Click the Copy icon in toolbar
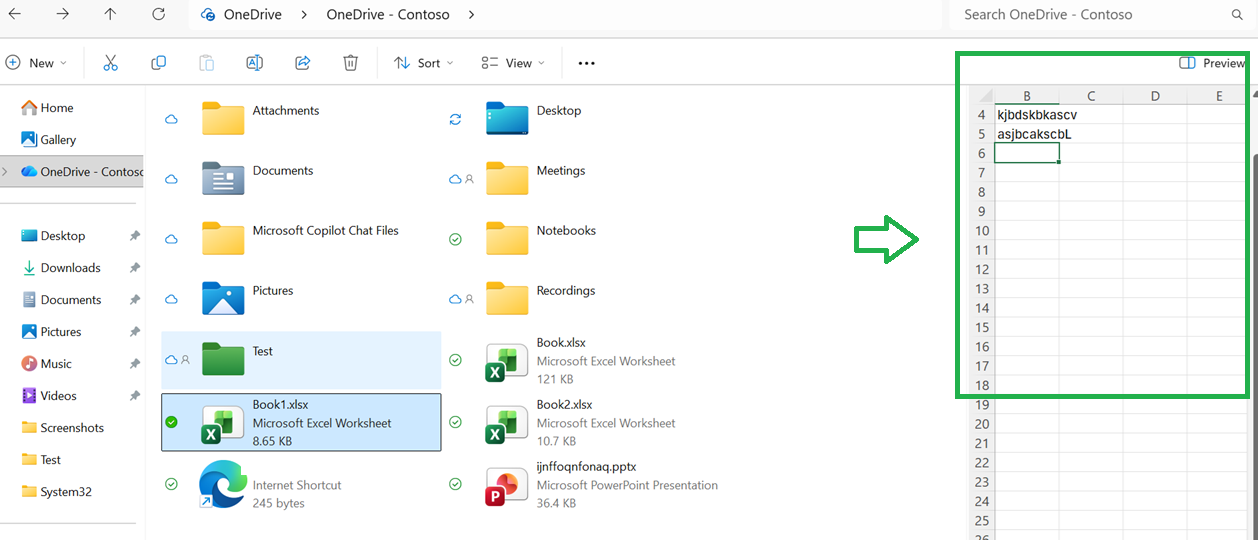The height and width of the screenshot is (547, 1258). coord(158,63)
